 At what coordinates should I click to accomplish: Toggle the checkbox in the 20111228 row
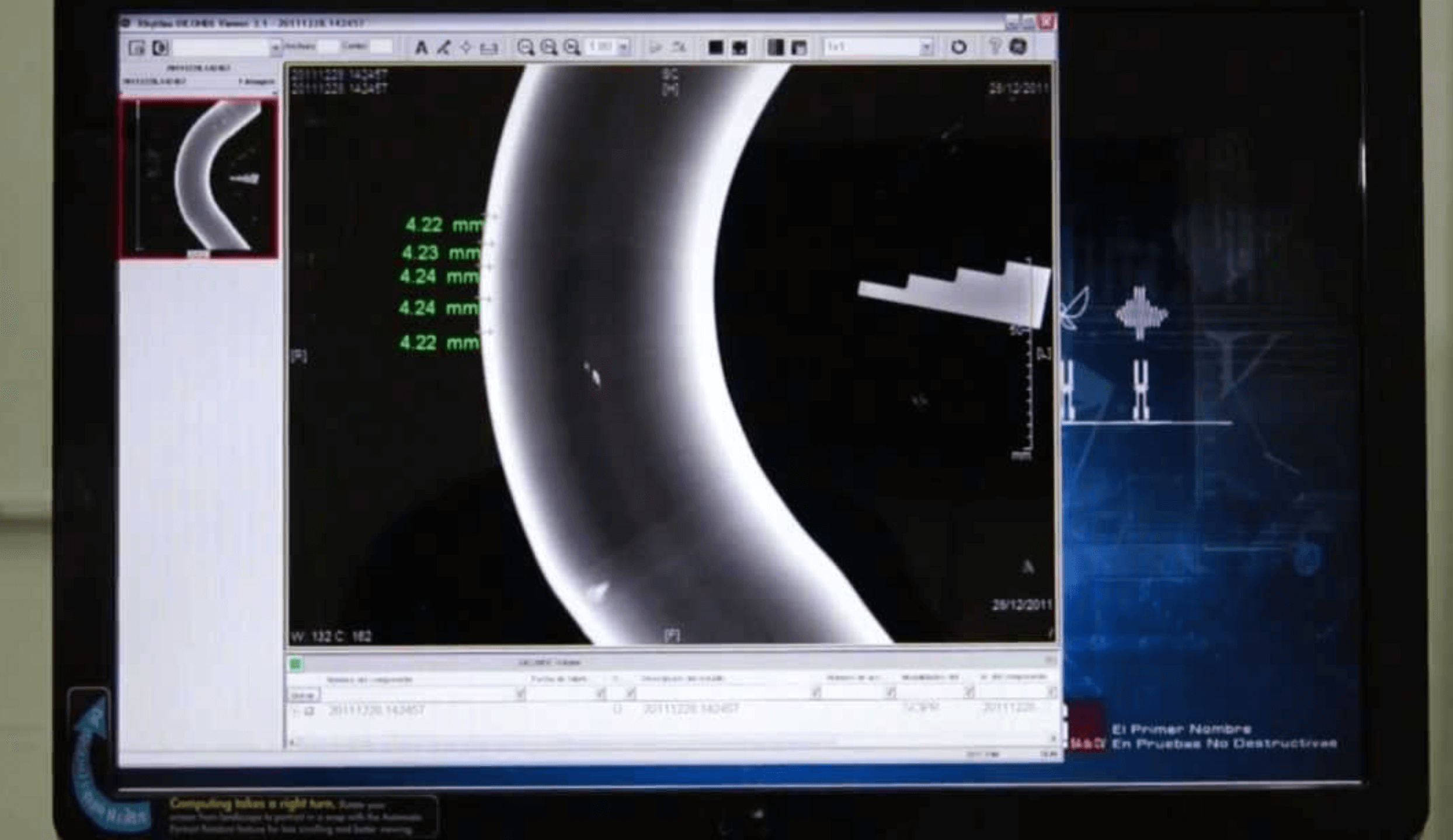310,710
